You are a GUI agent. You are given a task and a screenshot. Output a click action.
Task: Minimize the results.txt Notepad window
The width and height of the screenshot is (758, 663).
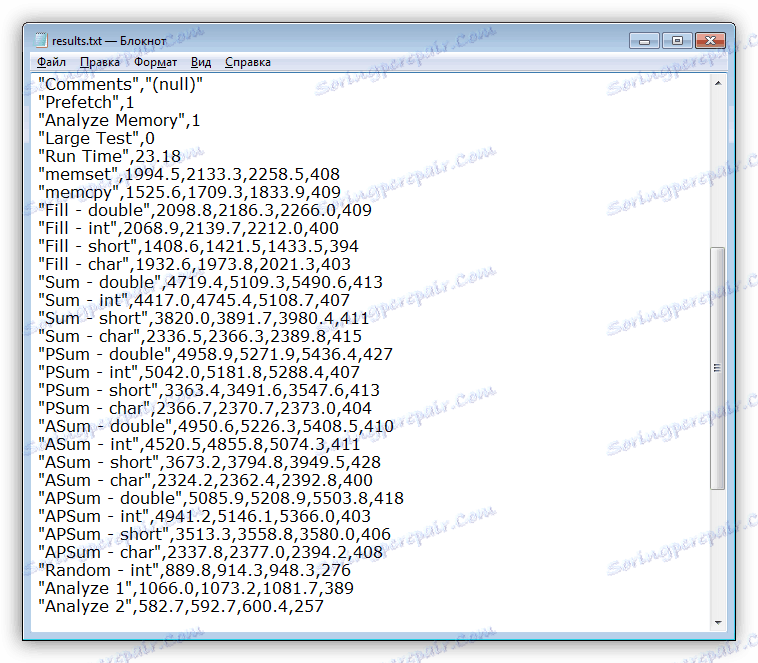644,41
